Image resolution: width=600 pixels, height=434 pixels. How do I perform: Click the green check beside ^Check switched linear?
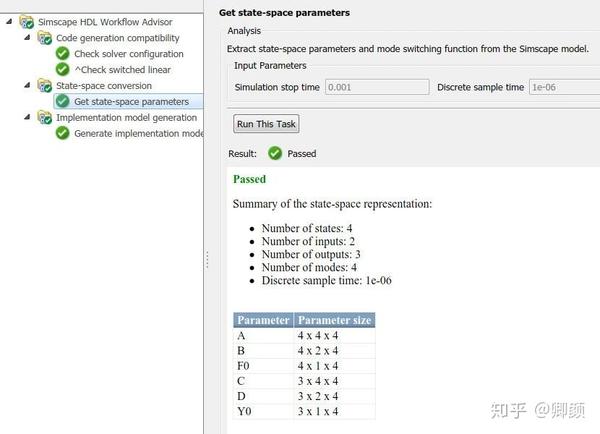(63, 69)
